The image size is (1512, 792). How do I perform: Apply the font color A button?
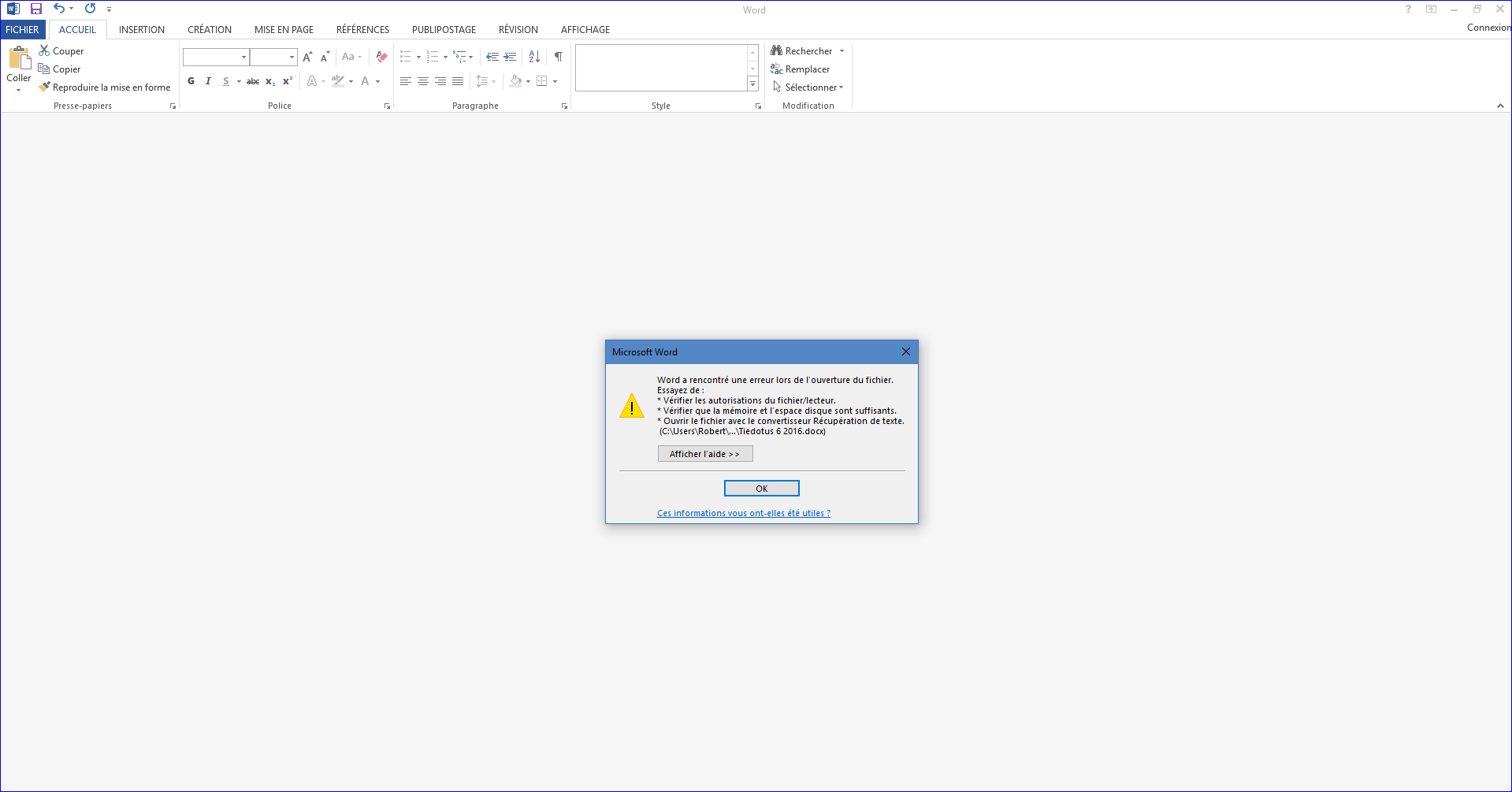pos(365,81)
